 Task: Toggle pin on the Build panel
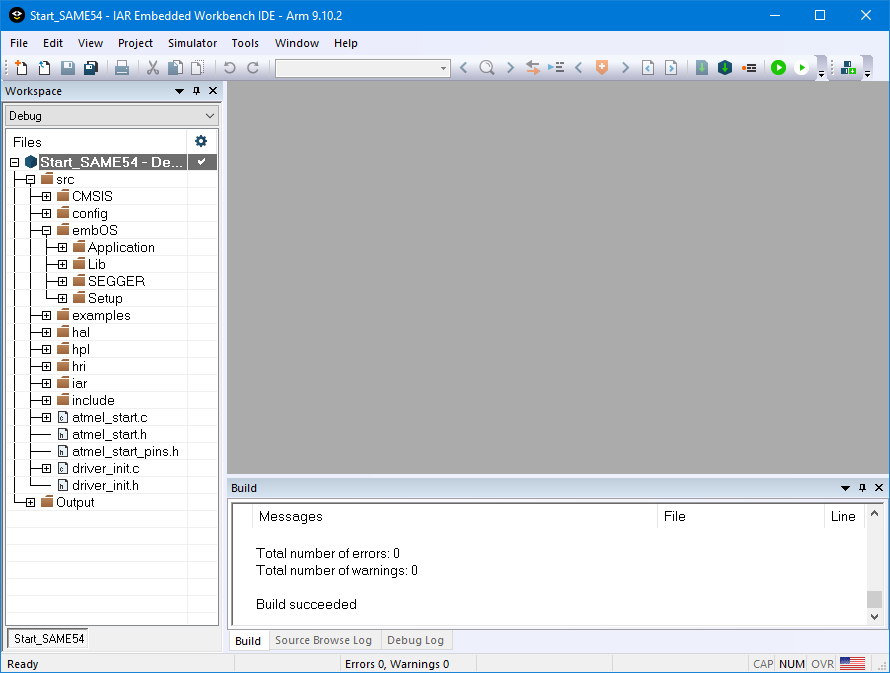click(862, 488)
